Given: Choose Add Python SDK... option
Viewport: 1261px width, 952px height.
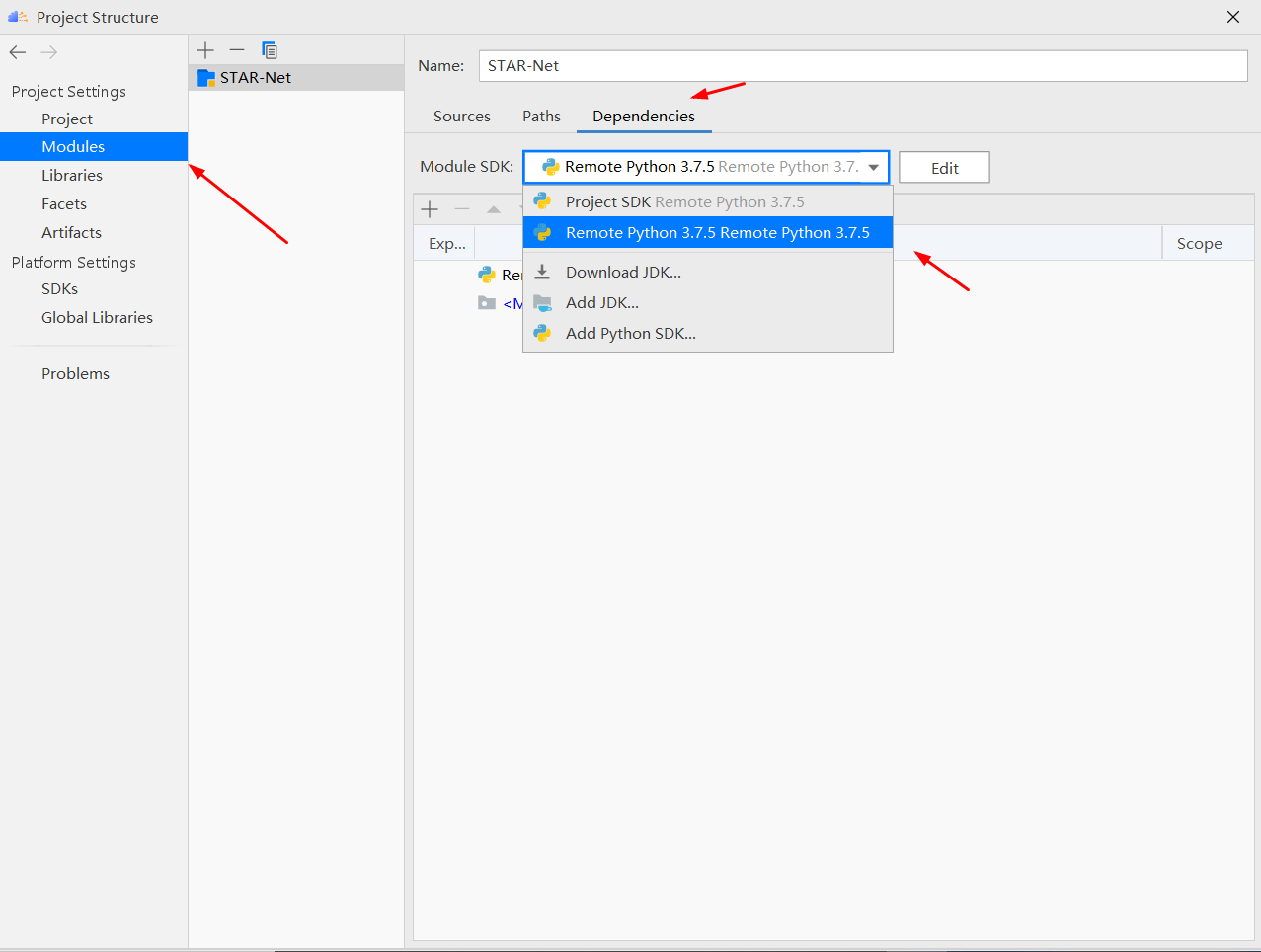Looking at the screenshot, I should pyautogui.click(x=708, y=333).
